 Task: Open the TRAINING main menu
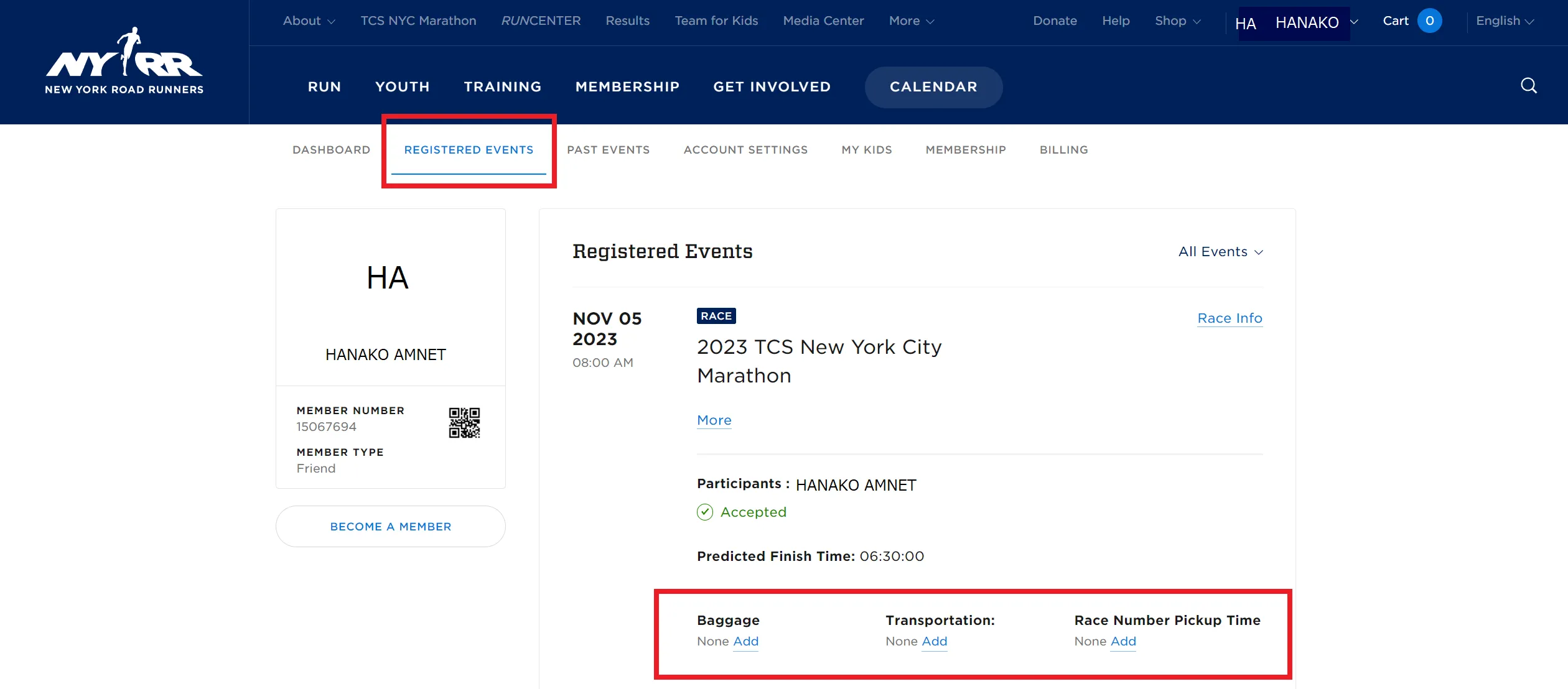click(x=503, y=87)
